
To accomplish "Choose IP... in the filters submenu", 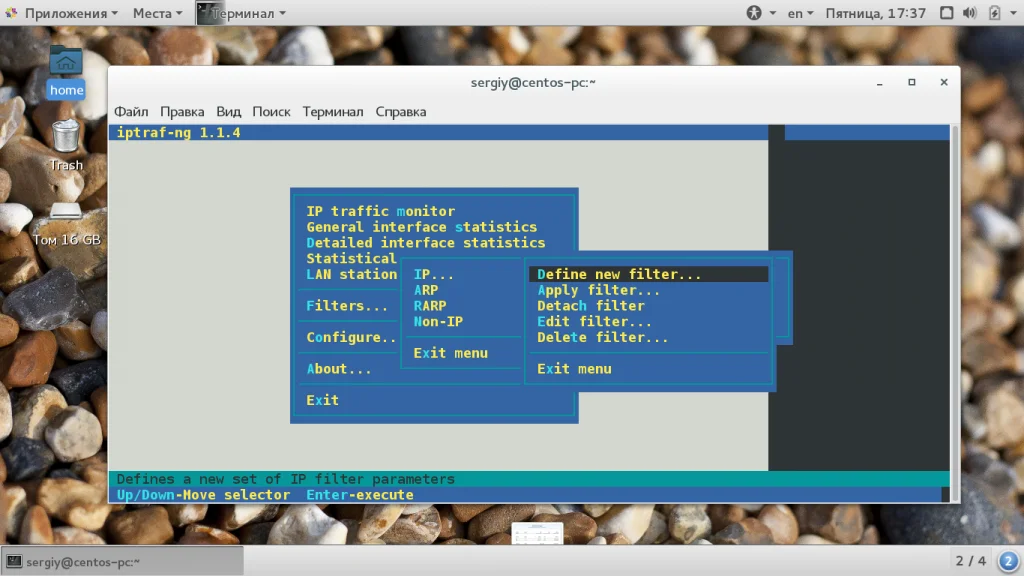I will [434, 274].
